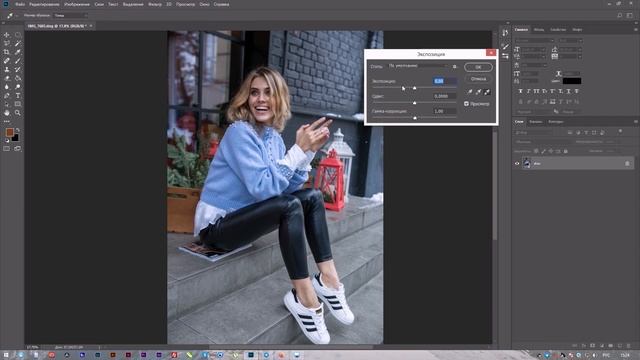
Task: Toggle Strikethrough in Character panel
Action: 576,91
